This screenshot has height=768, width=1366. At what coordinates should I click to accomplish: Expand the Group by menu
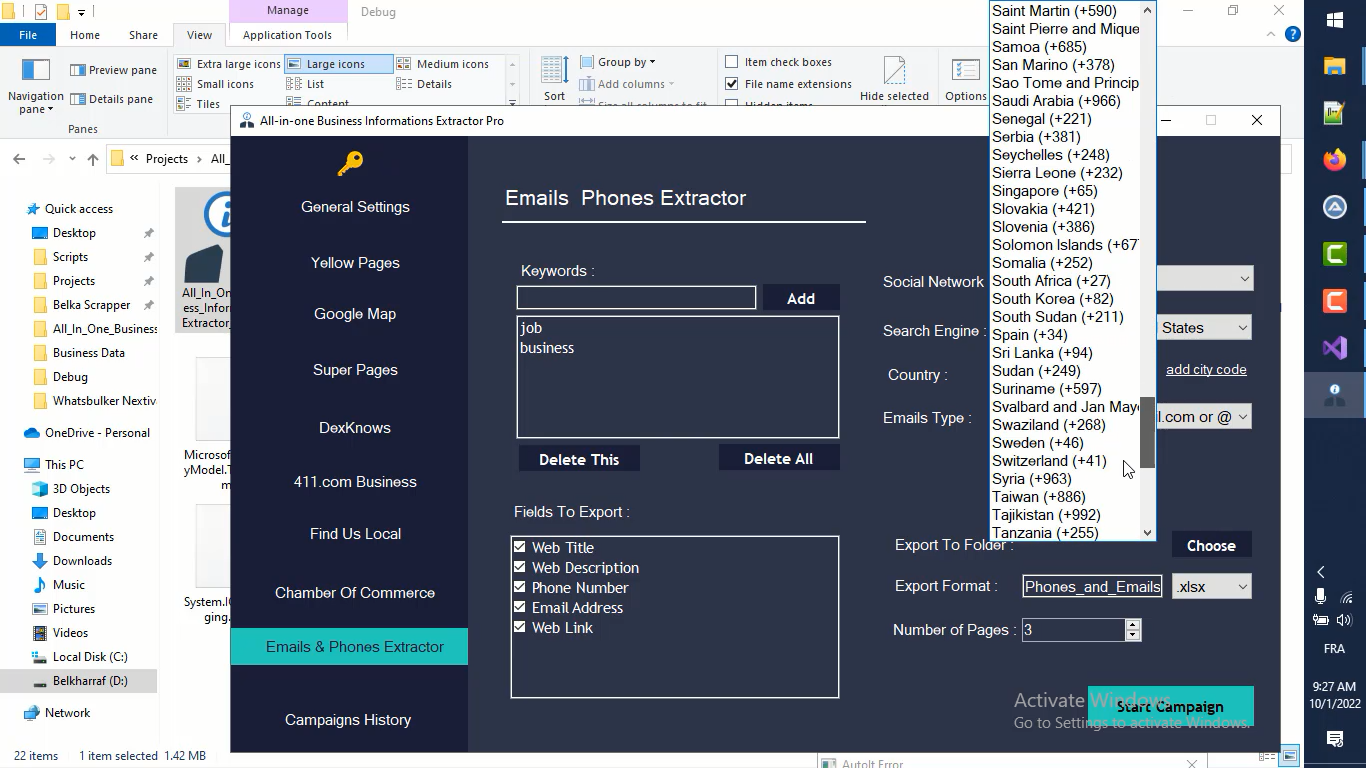click(618, 62)
